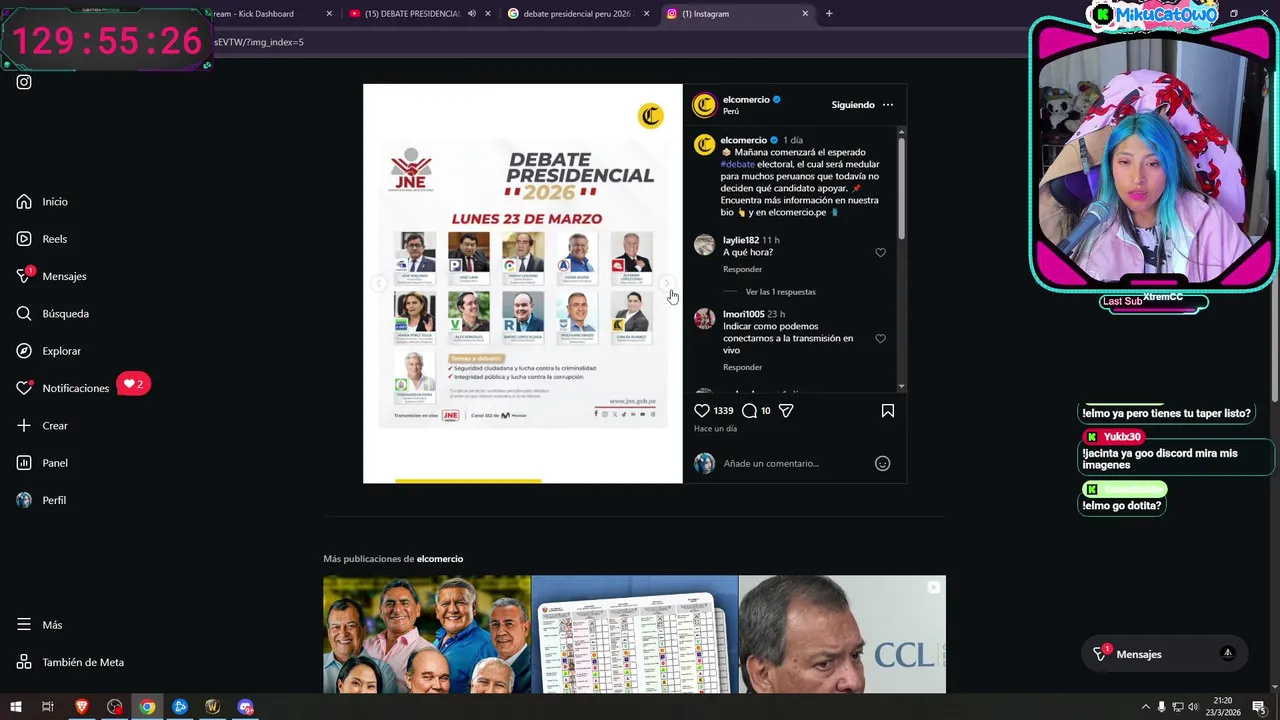Like laylie182's comment

pos(880,253)
